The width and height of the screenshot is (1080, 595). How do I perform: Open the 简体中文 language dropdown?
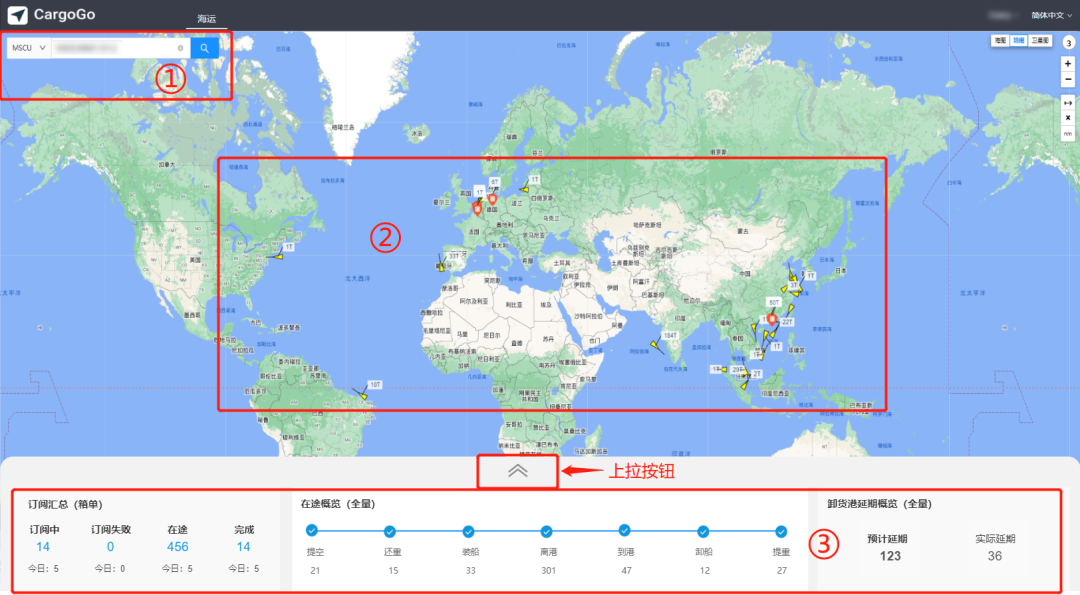(1051, 15)
